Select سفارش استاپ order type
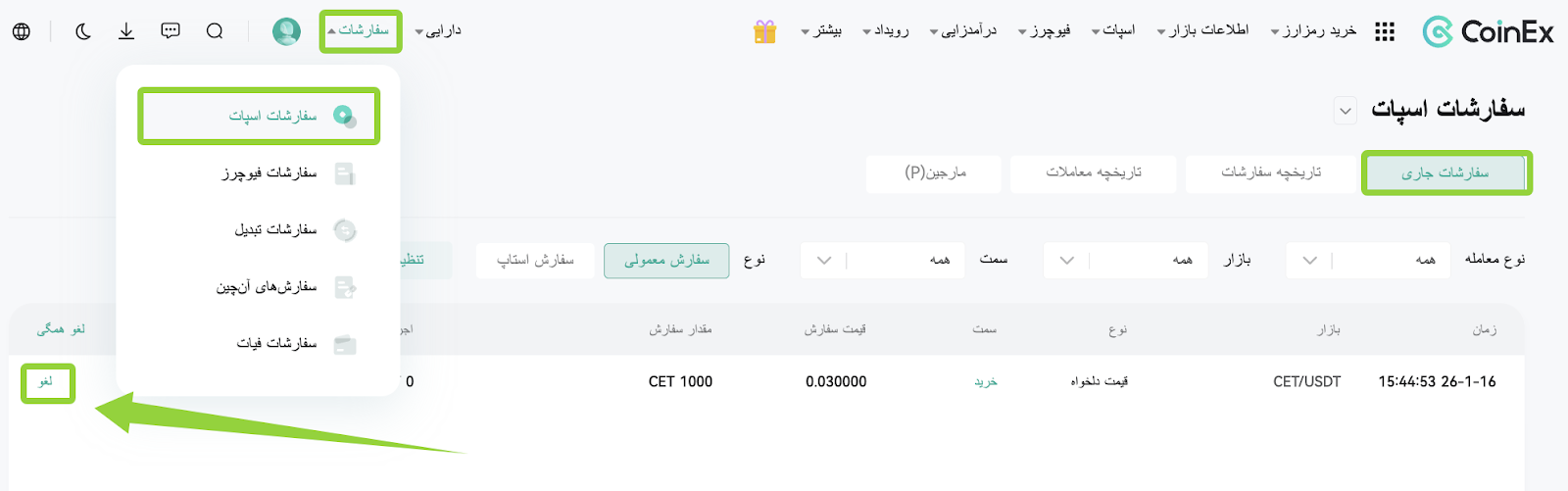Image resolution: width=1568 pixels, height=491 pixels. [535, 260]
